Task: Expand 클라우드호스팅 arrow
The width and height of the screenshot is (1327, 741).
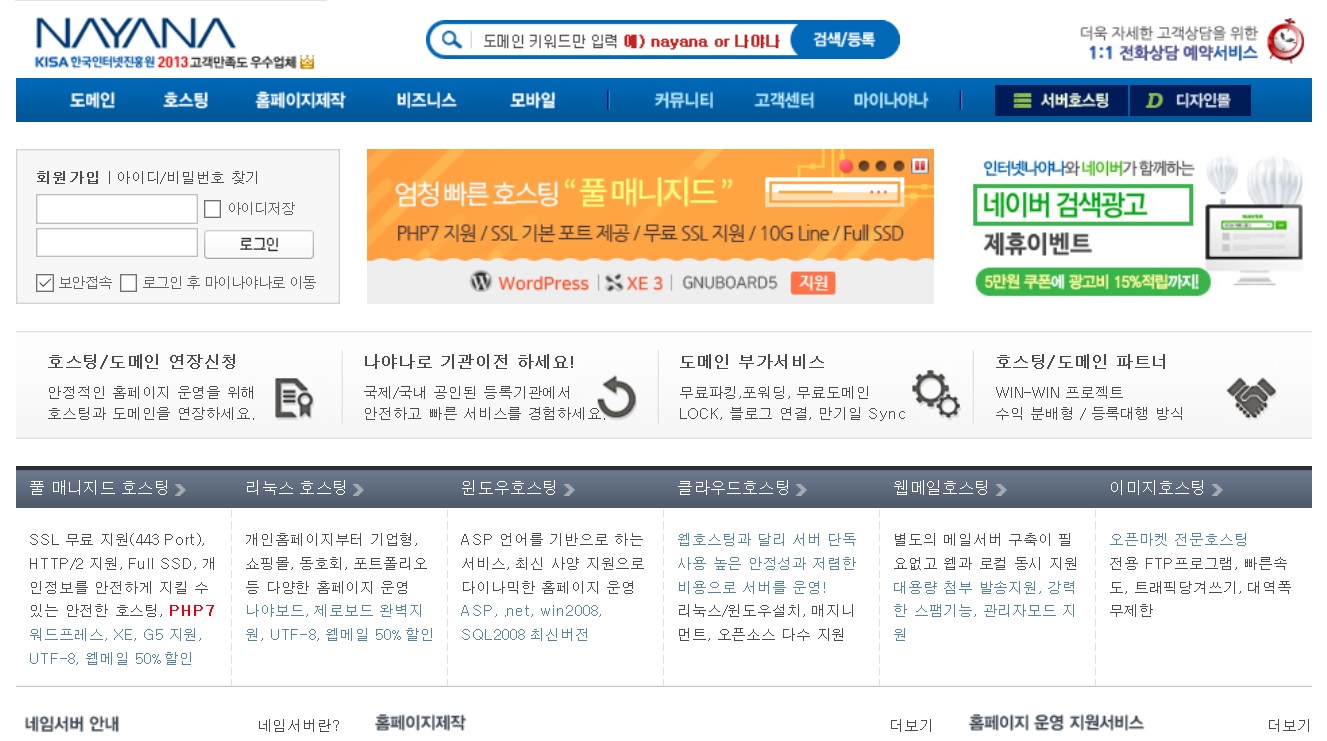Action: click(x=801, y=490)
